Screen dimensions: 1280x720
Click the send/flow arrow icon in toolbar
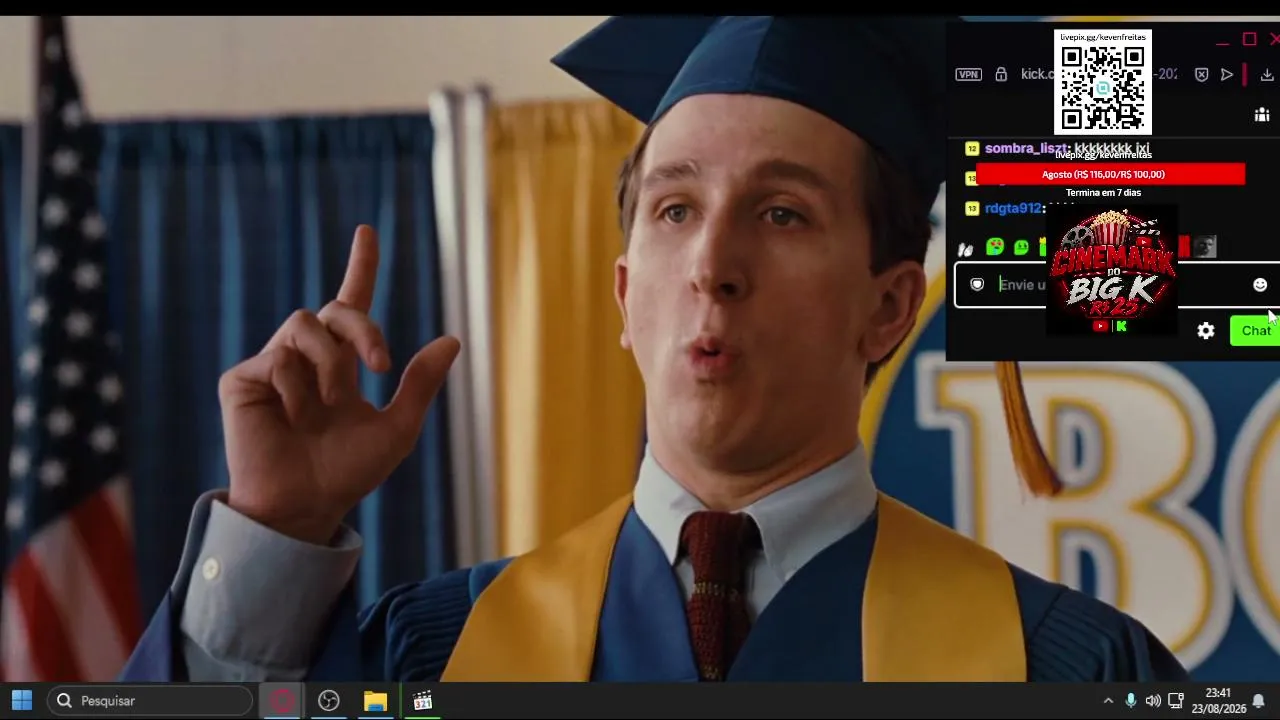pos(1227,74)
